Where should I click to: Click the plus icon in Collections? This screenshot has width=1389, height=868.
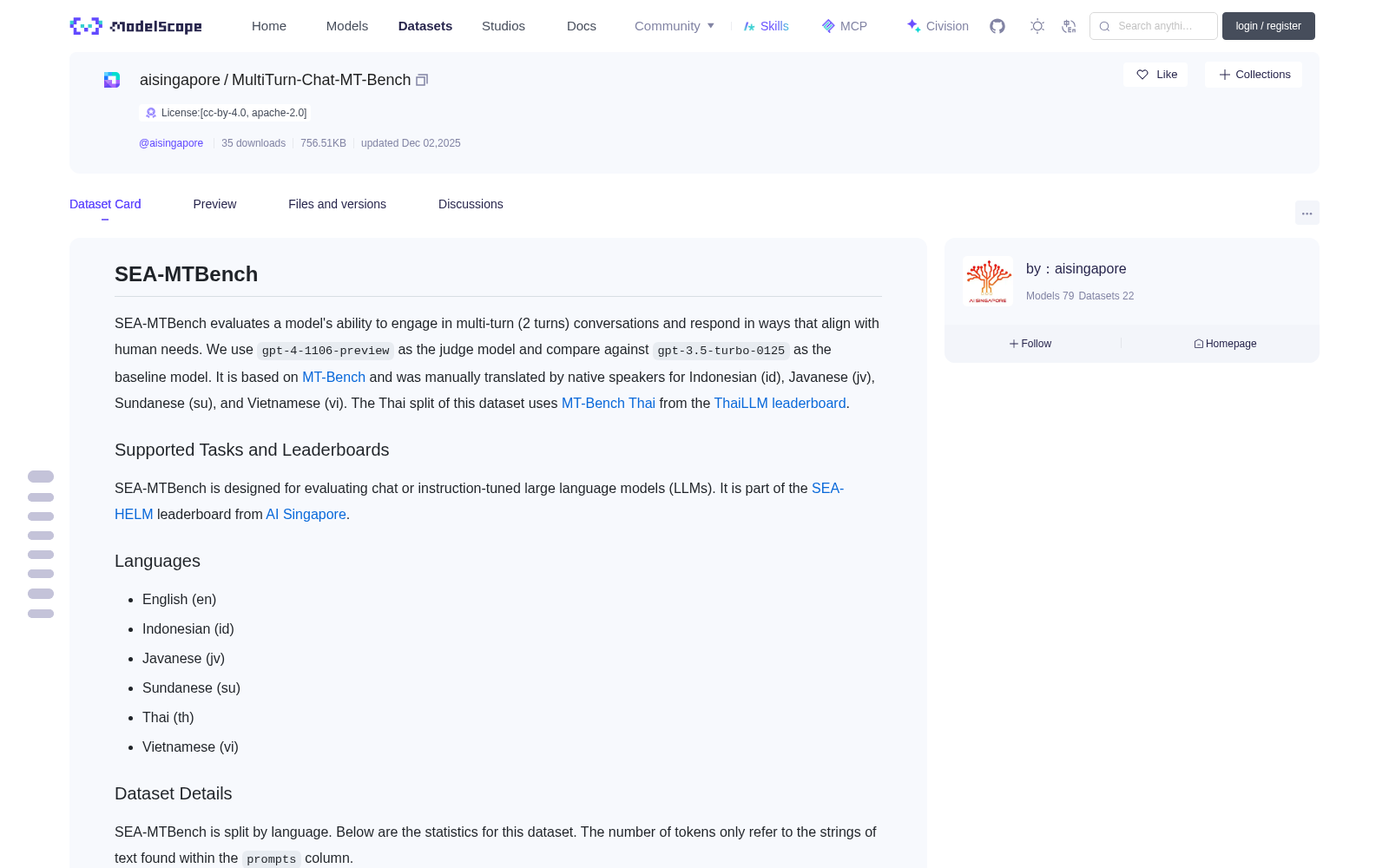click(1225, 75)
